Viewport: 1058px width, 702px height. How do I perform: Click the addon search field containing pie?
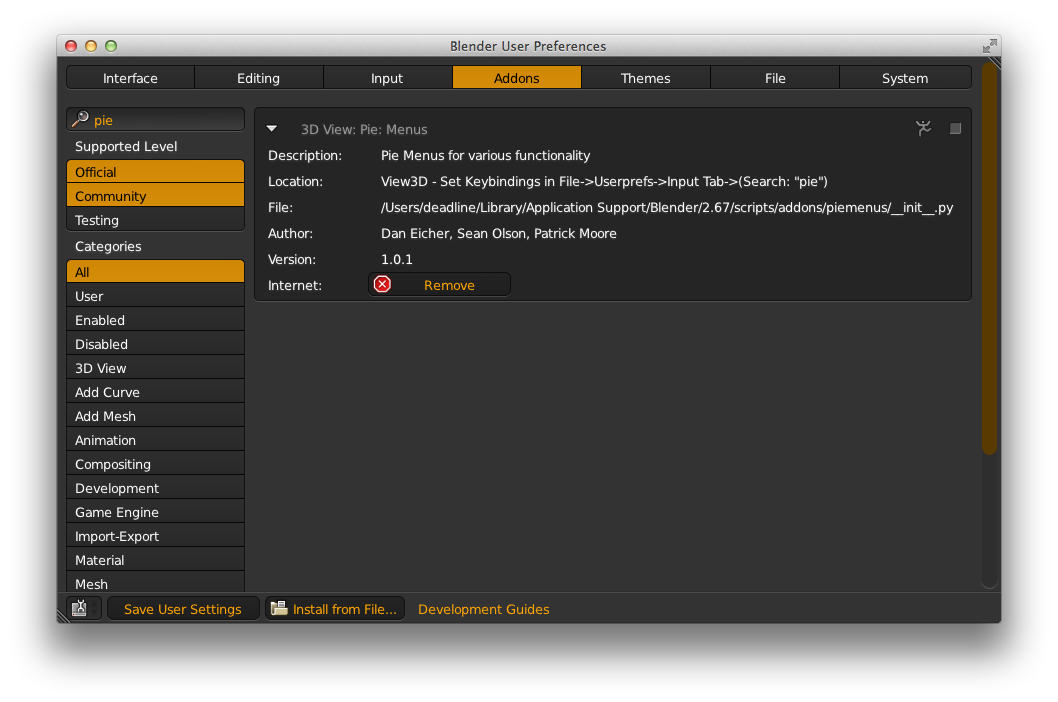pos(156,119)
